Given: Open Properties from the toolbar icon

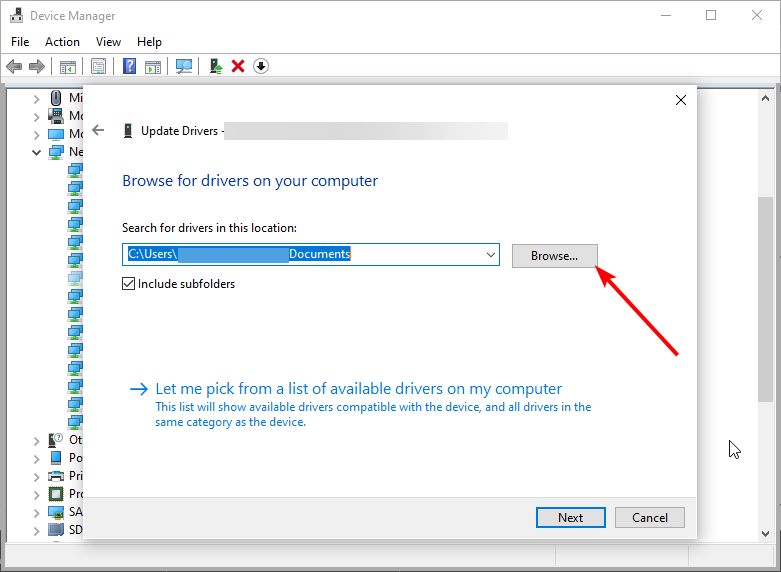Looking at the screenshot, I should (x=99, y=66).
